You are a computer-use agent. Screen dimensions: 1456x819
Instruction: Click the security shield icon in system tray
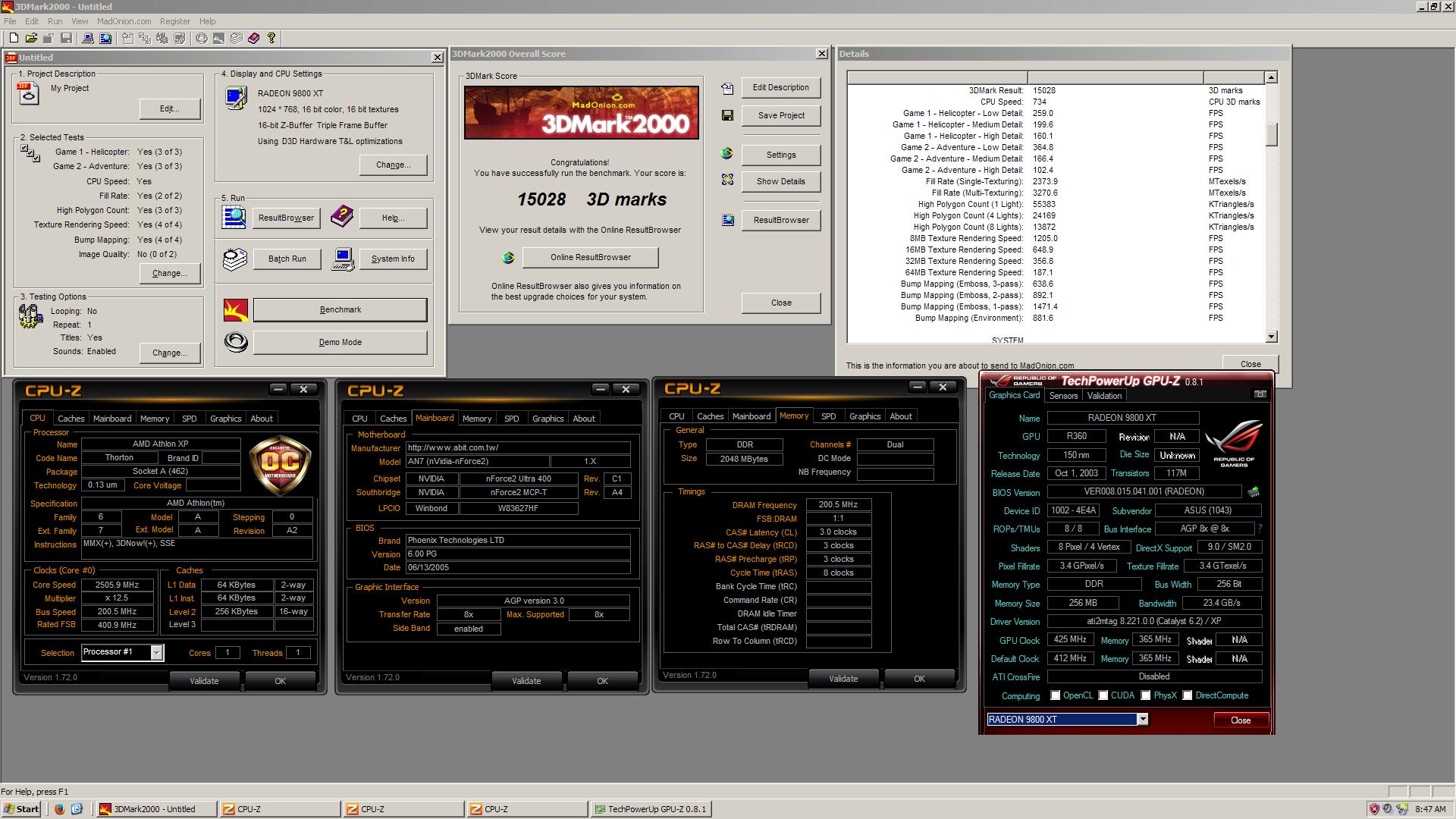[1373, 809]
